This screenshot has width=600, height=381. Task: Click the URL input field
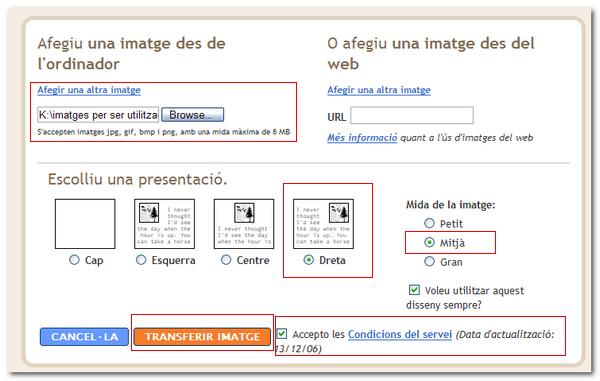pyautogui.click(x=412, y=116)
